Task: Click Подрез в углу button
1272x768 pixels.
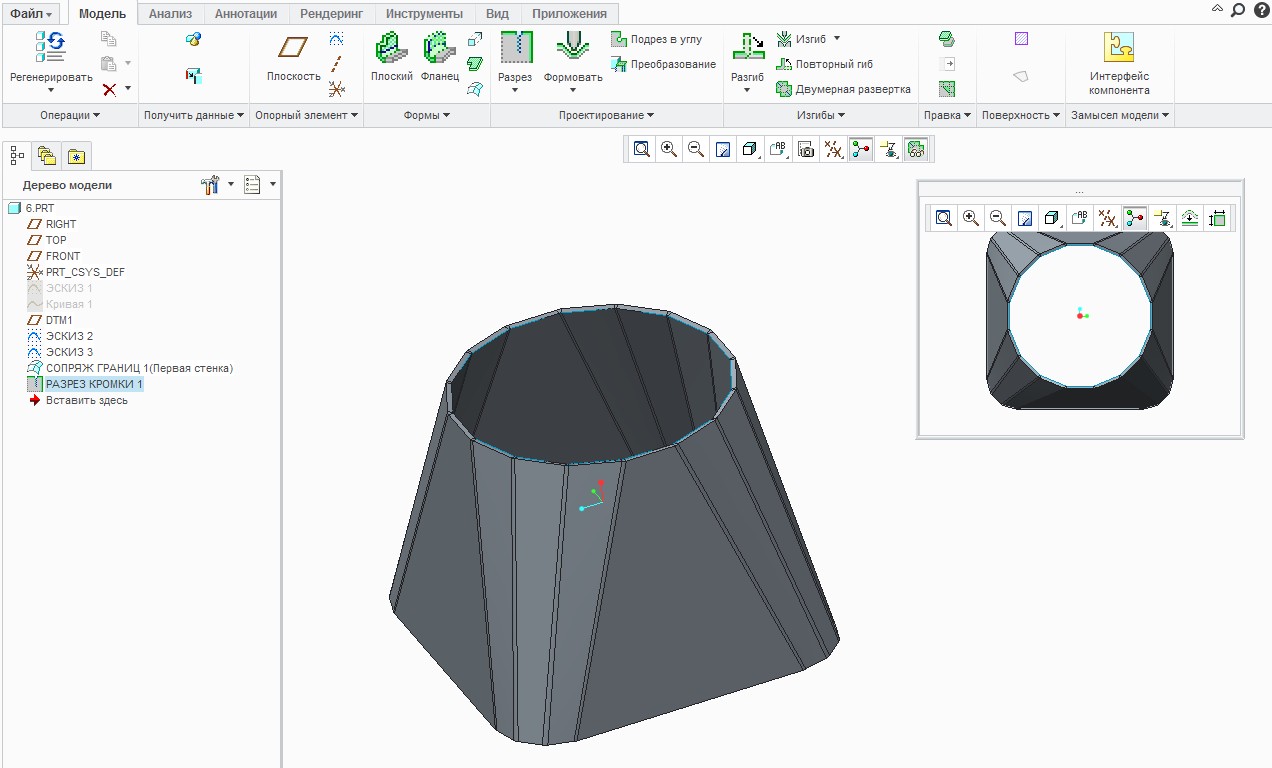Action: click(657, 39)
